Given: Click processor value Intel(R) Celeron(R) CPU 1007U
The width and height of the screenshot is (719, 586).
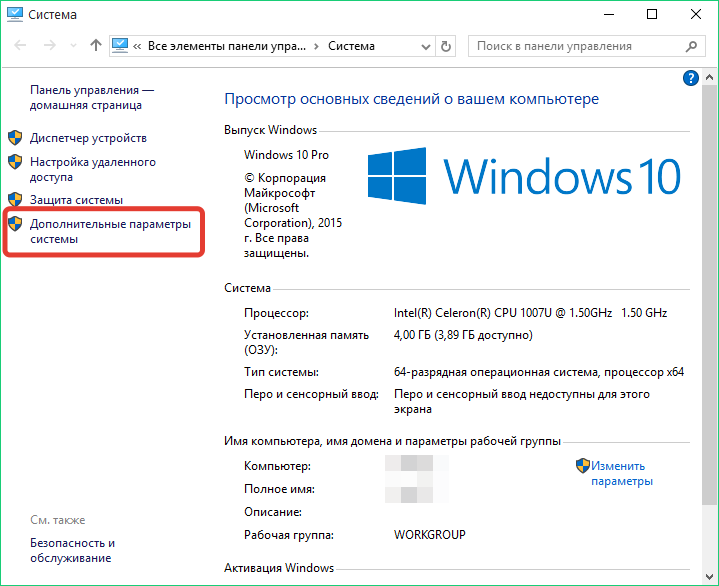Looking at the screenshot, I should point(530,313).
